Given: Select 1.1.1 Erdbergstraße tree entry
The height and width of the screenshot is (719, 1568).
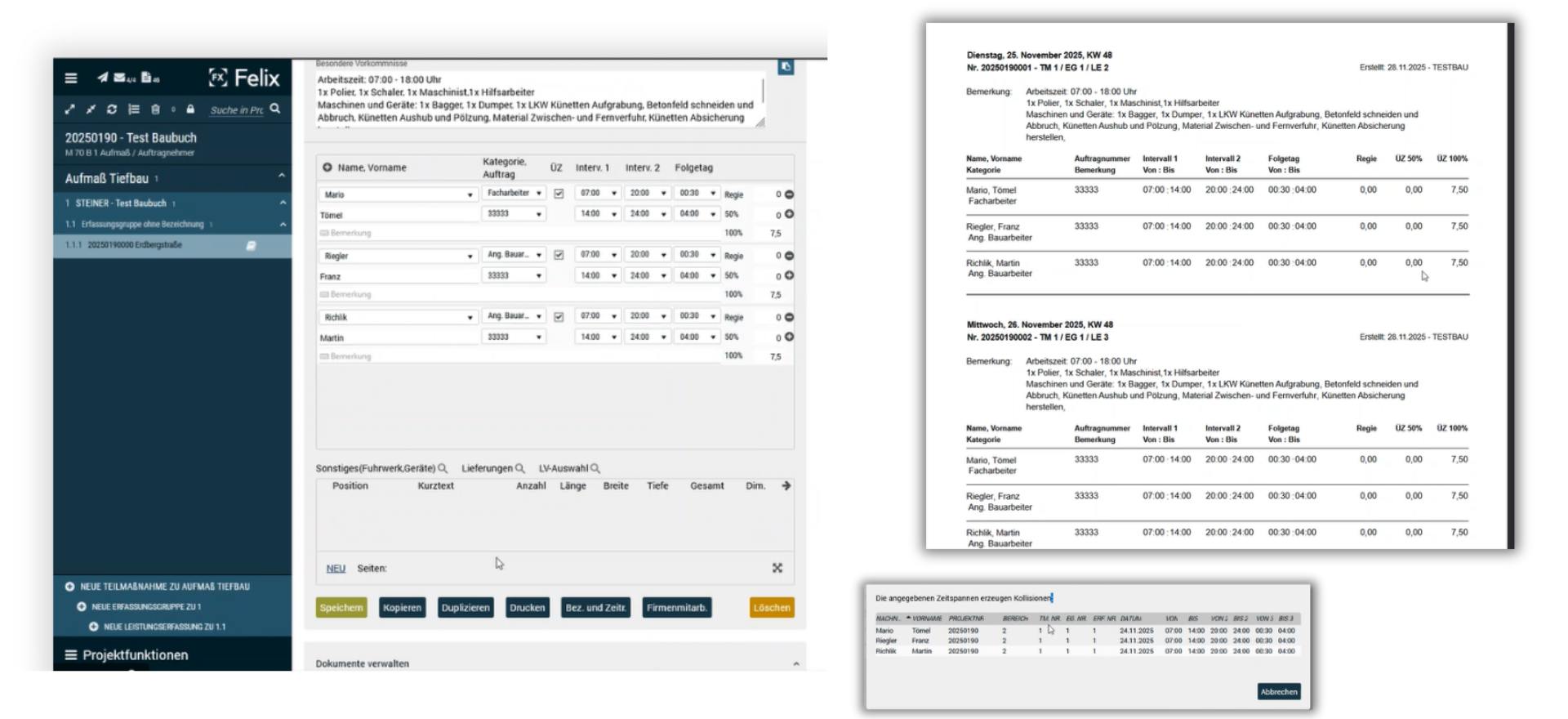Looking at the screenshot, I should (135, 245).
